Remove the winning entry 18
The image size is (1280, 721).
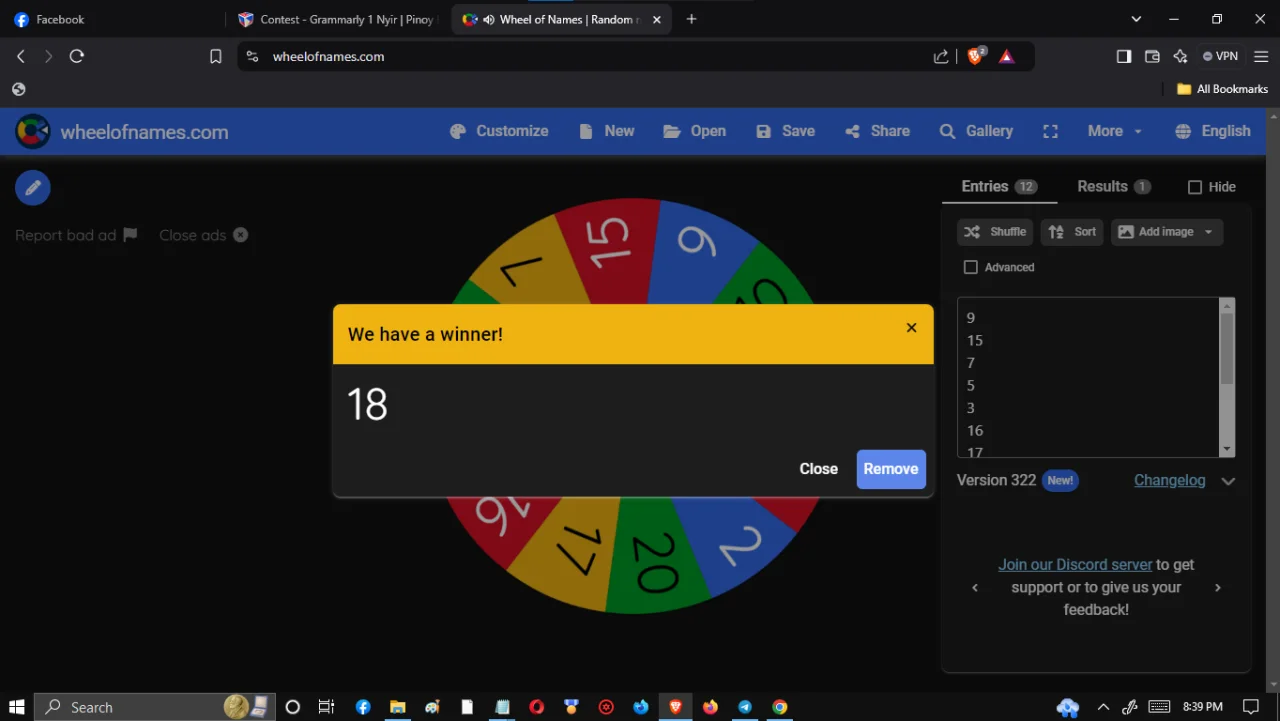[x=891, y=469]
